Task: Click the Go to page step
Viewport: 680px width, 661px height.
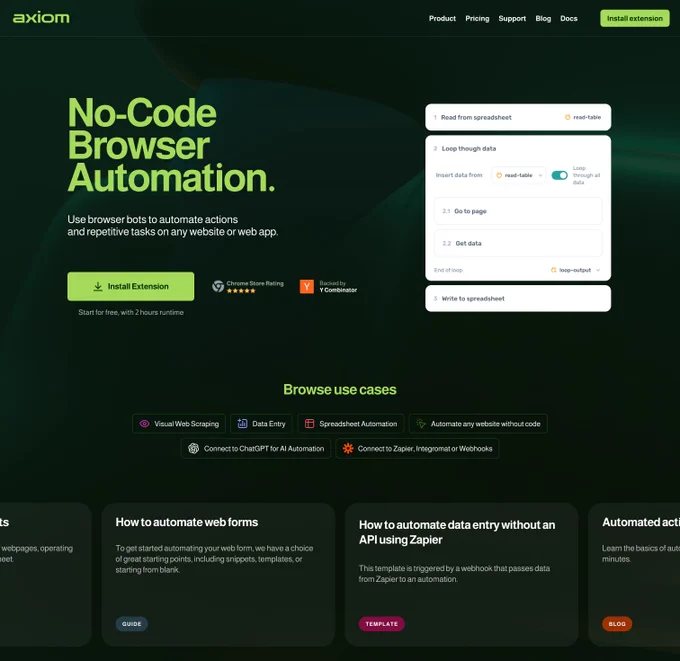Action: click(x=518, y=211)
